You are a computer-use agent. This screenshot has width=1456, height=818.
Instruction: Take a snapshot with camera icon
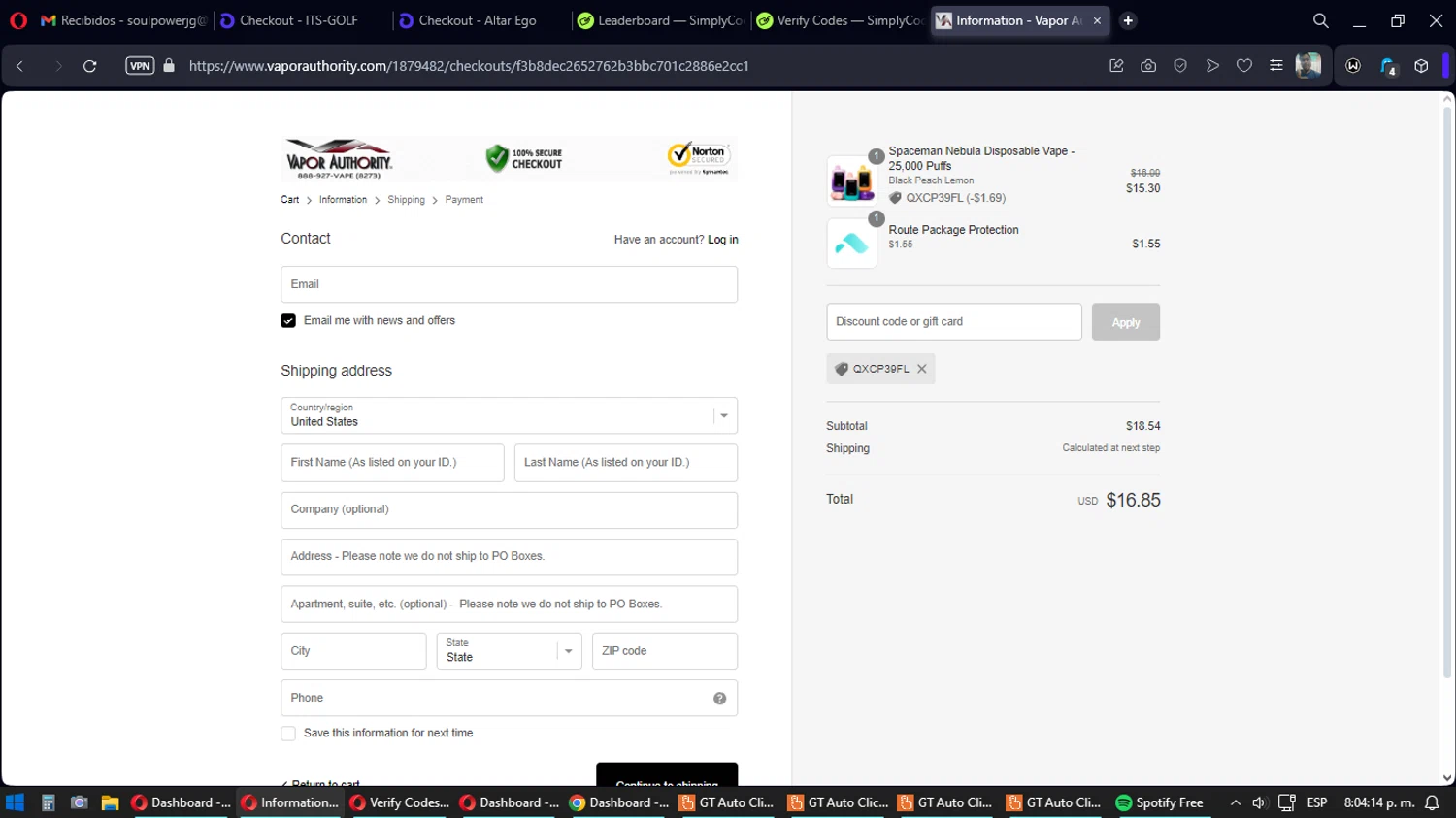1148,66
